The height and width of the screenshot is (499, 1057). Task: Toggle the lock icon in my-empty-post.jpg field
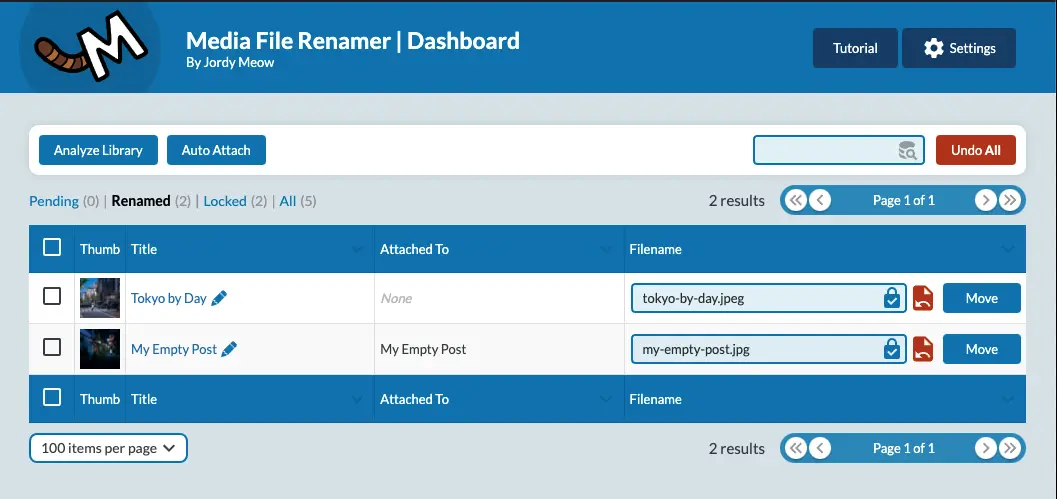click(891, 349)
